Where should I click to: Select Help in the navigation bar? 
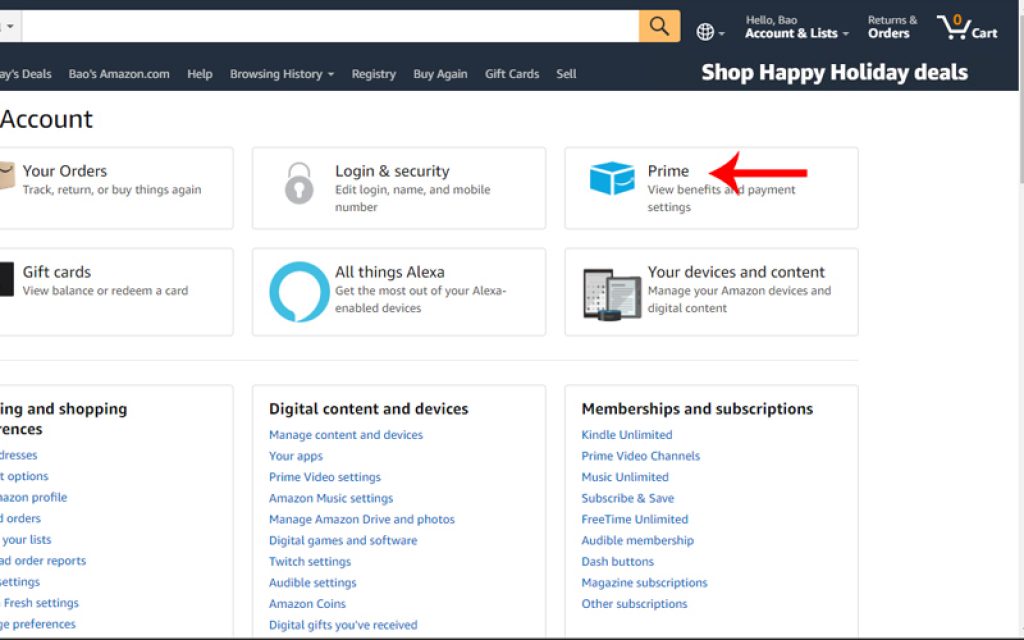tap(199, 73)
